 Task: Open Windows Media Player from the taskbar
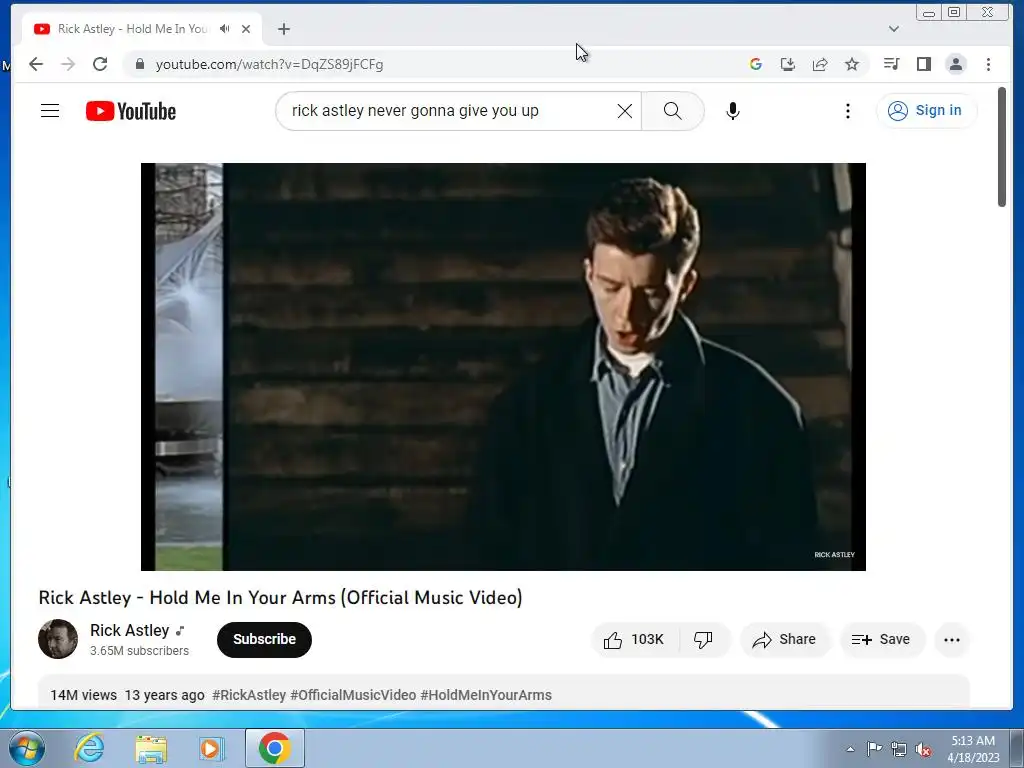[x=211, y=748]
